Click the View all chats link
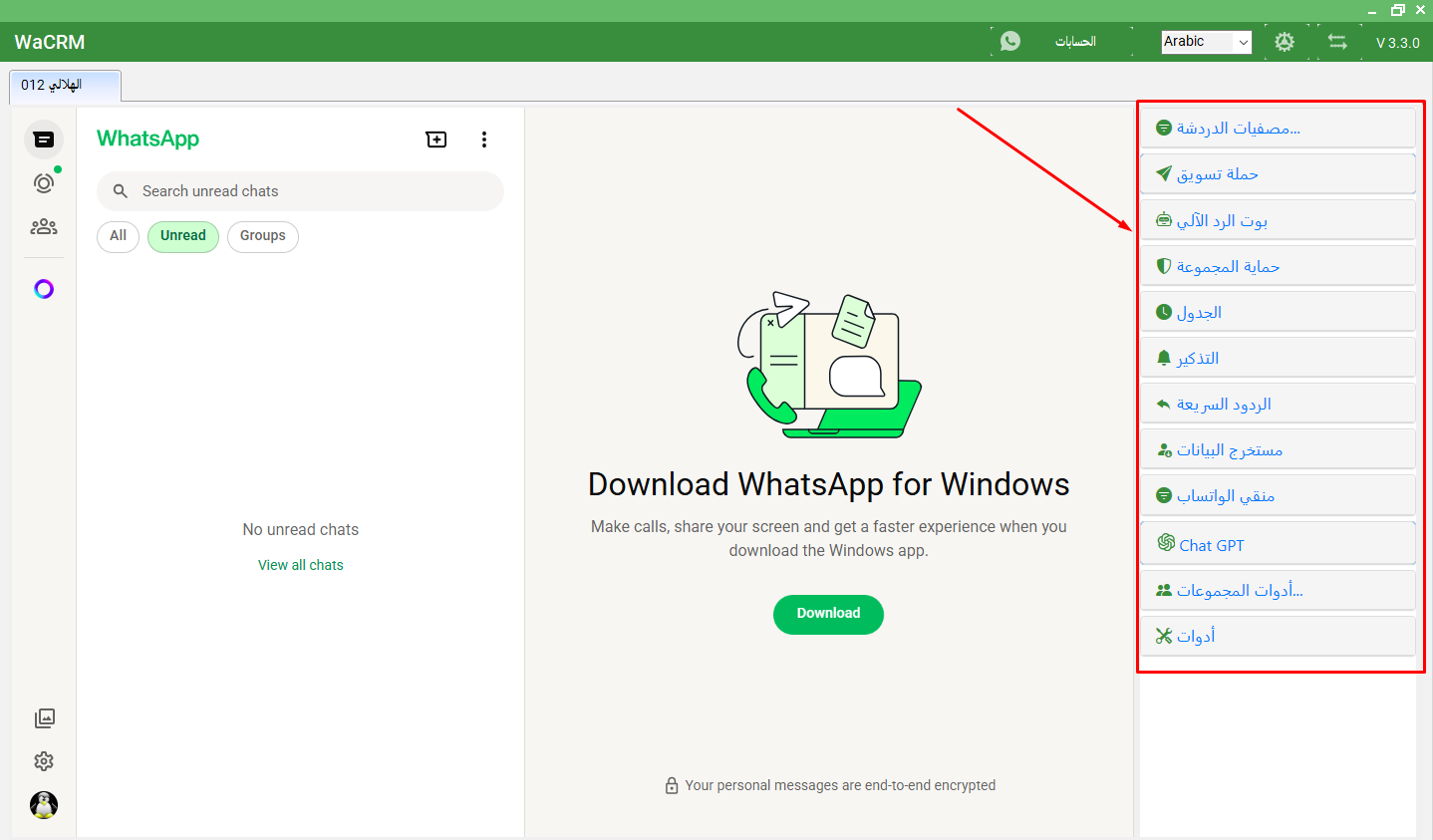Viewport: 1433px width, 840px height. point(300,565)
